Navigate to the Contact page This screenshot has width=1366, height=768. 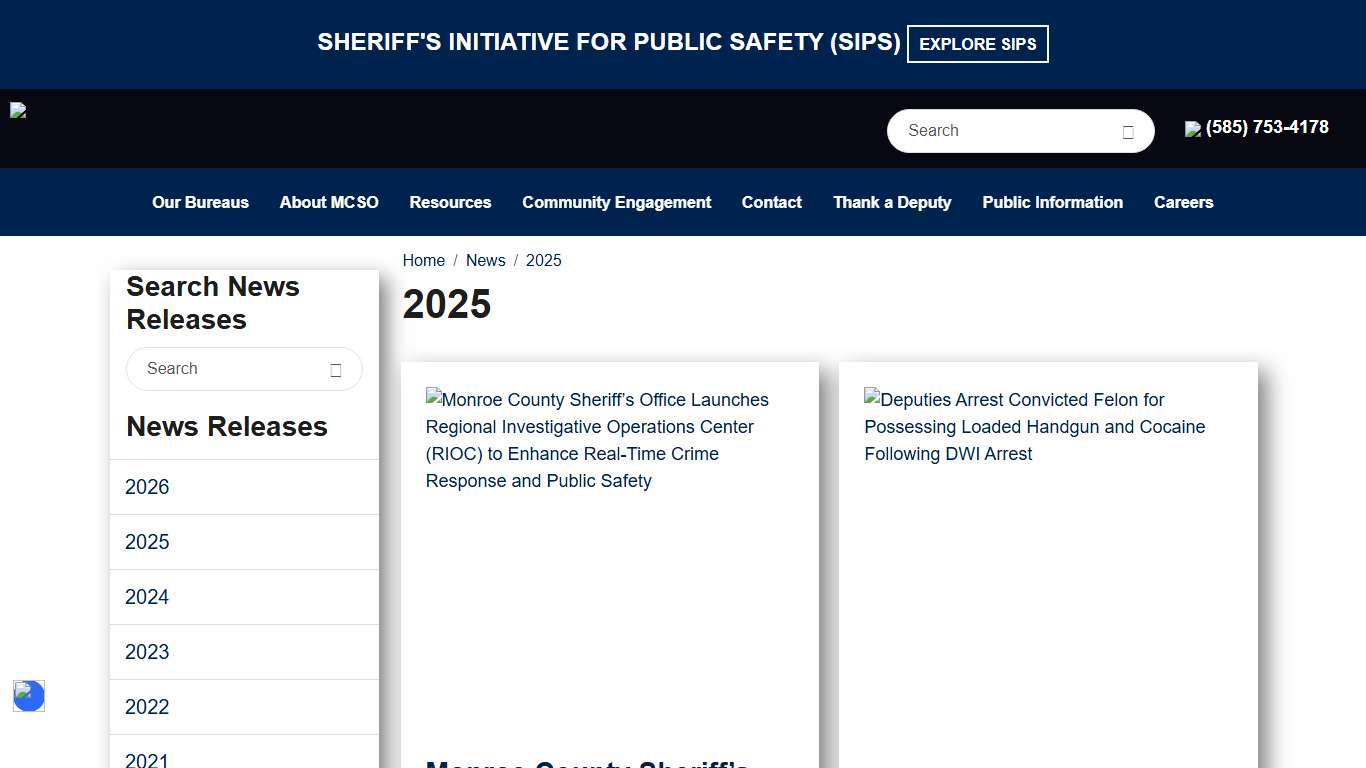click(771, 202)
